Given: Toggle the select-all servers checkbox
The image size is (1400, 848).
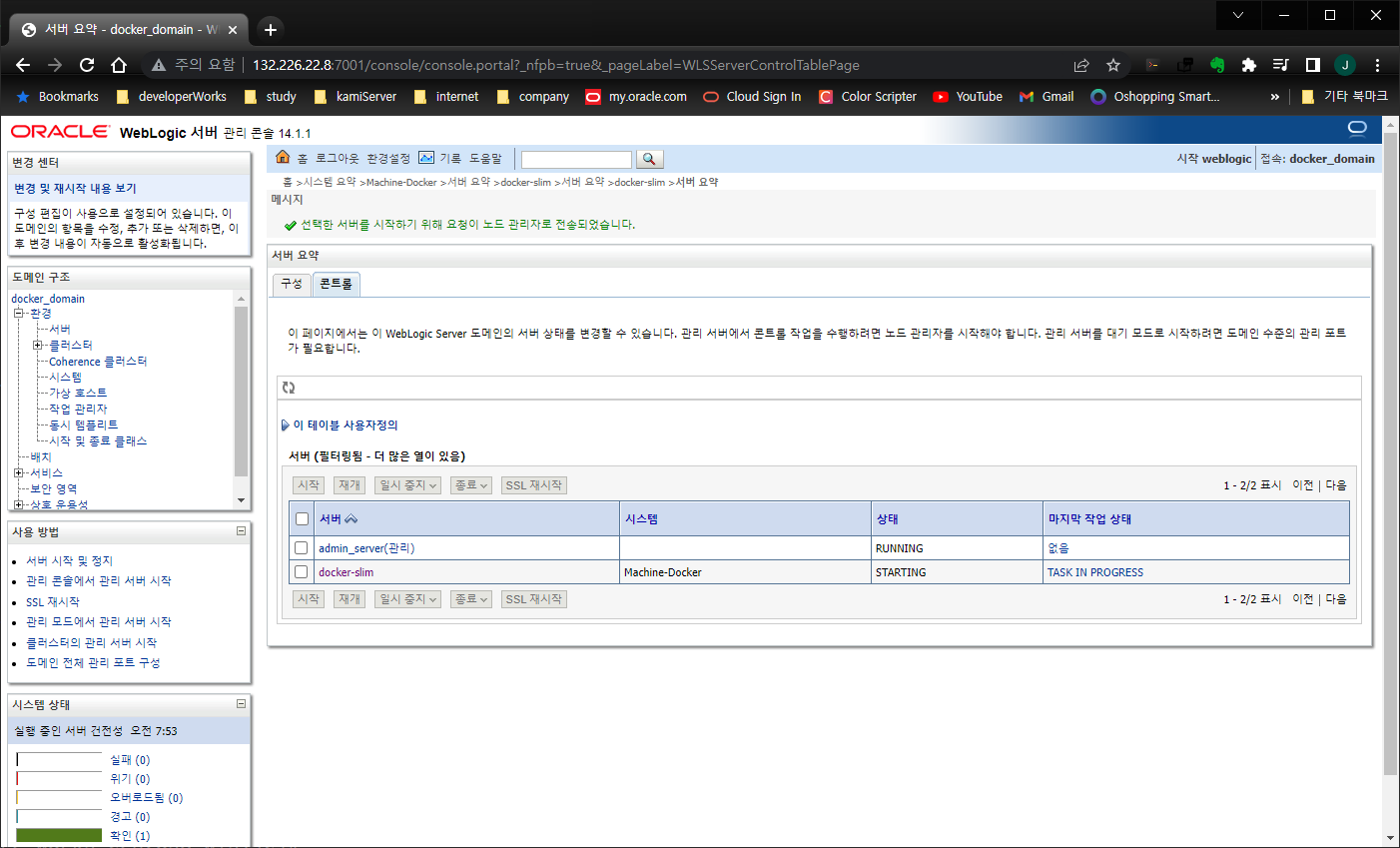Looking at the screenshot, I should pyautogui.click(x=303, y=519).
